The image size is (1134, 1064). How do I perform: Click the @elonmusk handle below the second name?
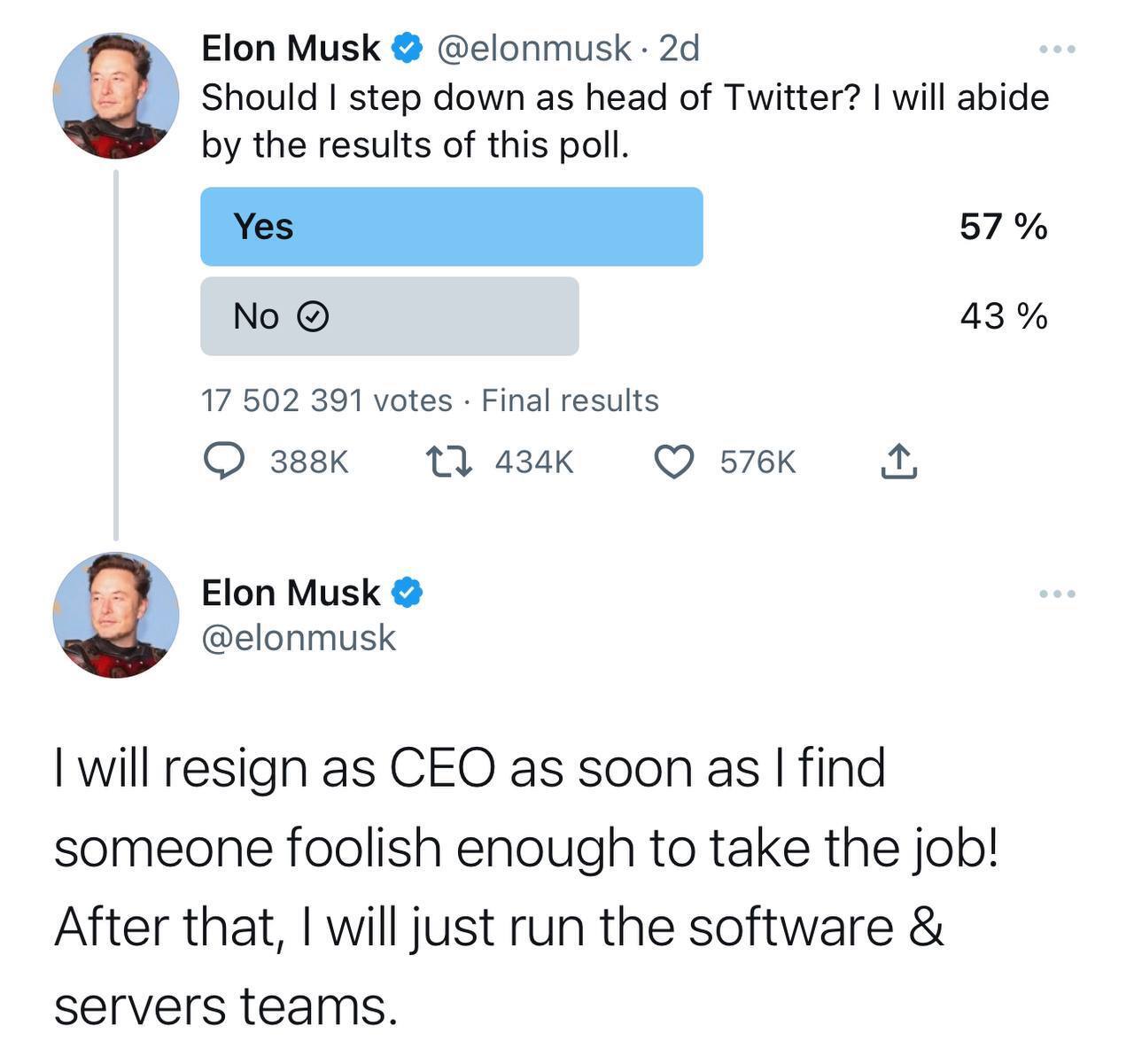click(x=299, y=638)
